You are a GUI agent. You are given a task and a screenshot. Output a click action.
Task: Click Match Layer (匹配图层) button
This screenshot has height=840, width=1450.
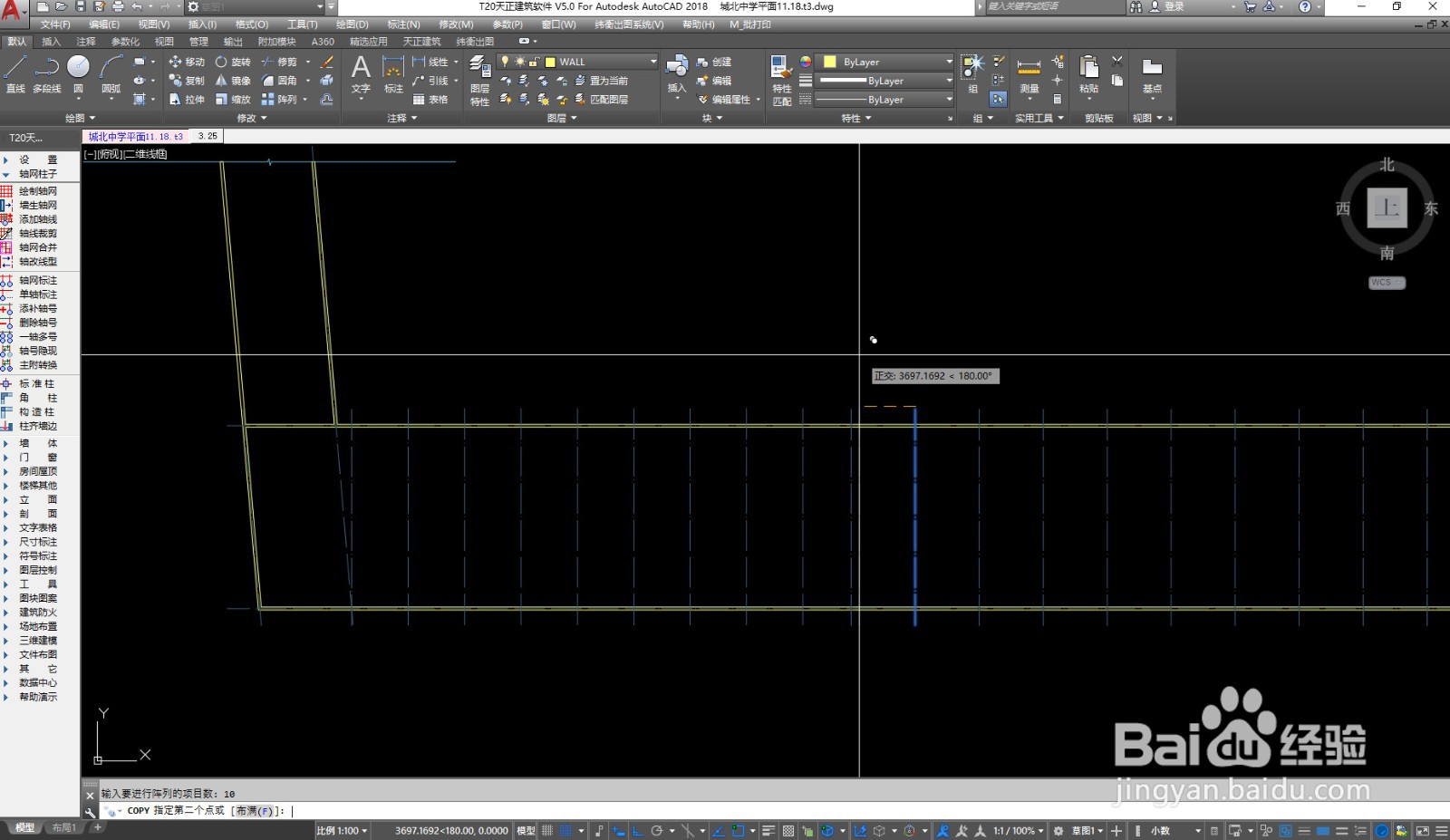tap(602, 100)
